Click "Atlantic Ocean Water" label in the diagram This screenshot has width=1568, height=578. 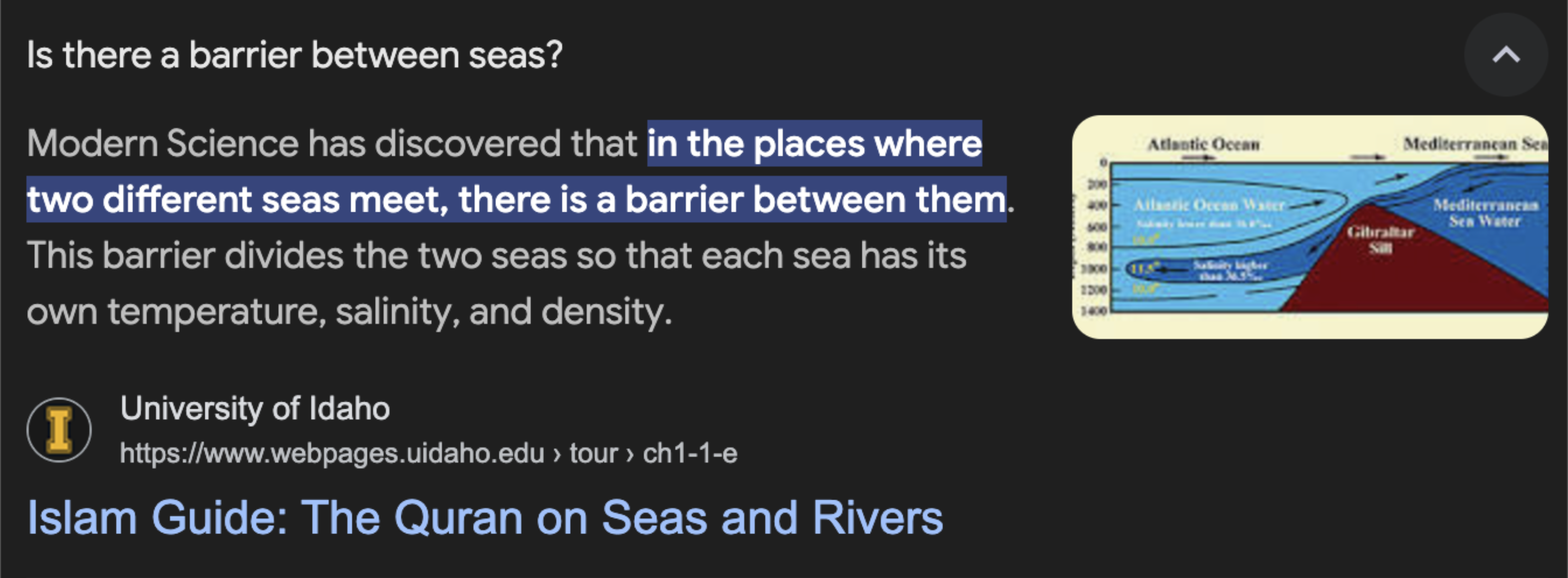click(1208, 205)
